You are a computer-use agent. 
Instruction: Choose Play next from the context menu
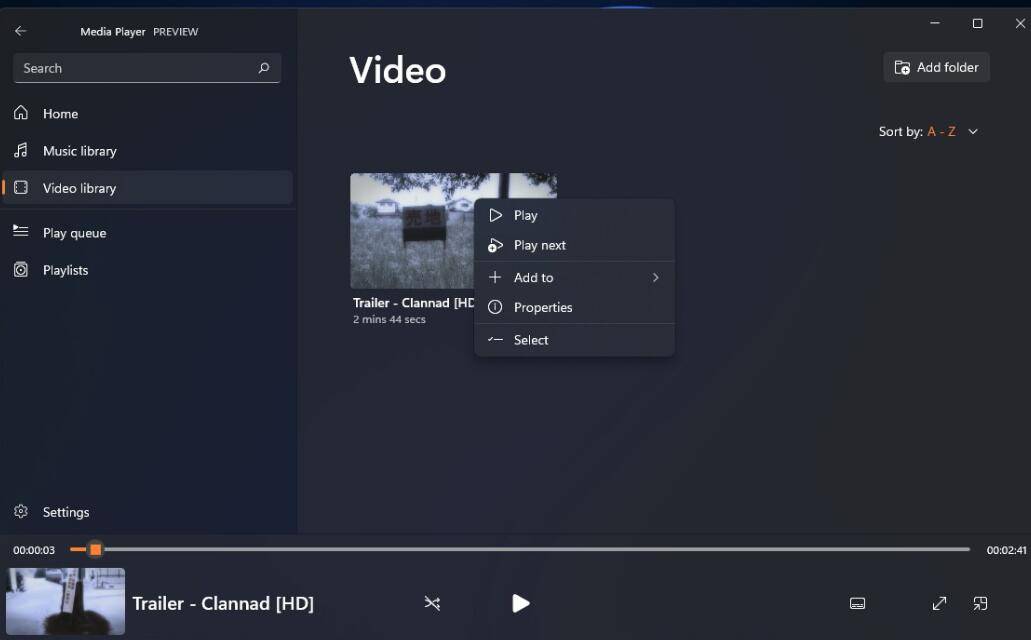(x=539, y=245)
